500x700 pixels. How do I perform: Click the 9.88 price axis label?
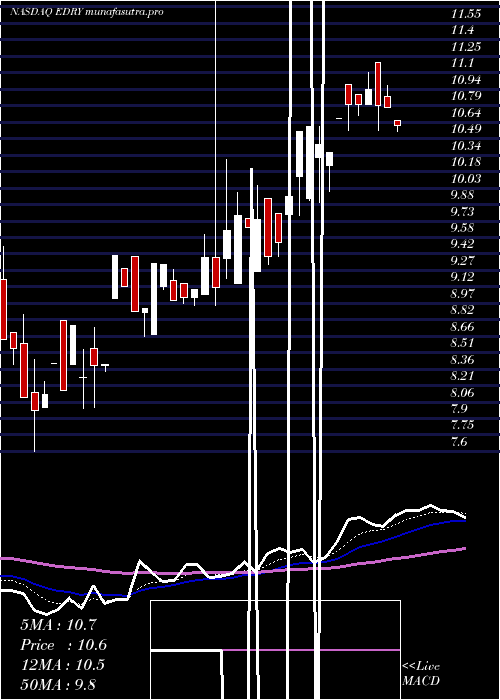462,195
